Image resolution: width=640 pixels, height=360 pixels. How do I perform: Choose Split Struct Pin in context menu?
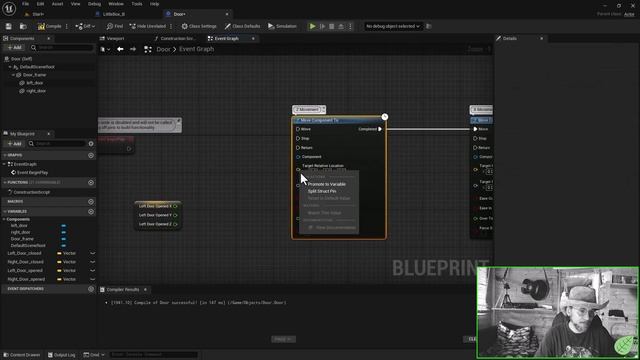coord(322,191)
